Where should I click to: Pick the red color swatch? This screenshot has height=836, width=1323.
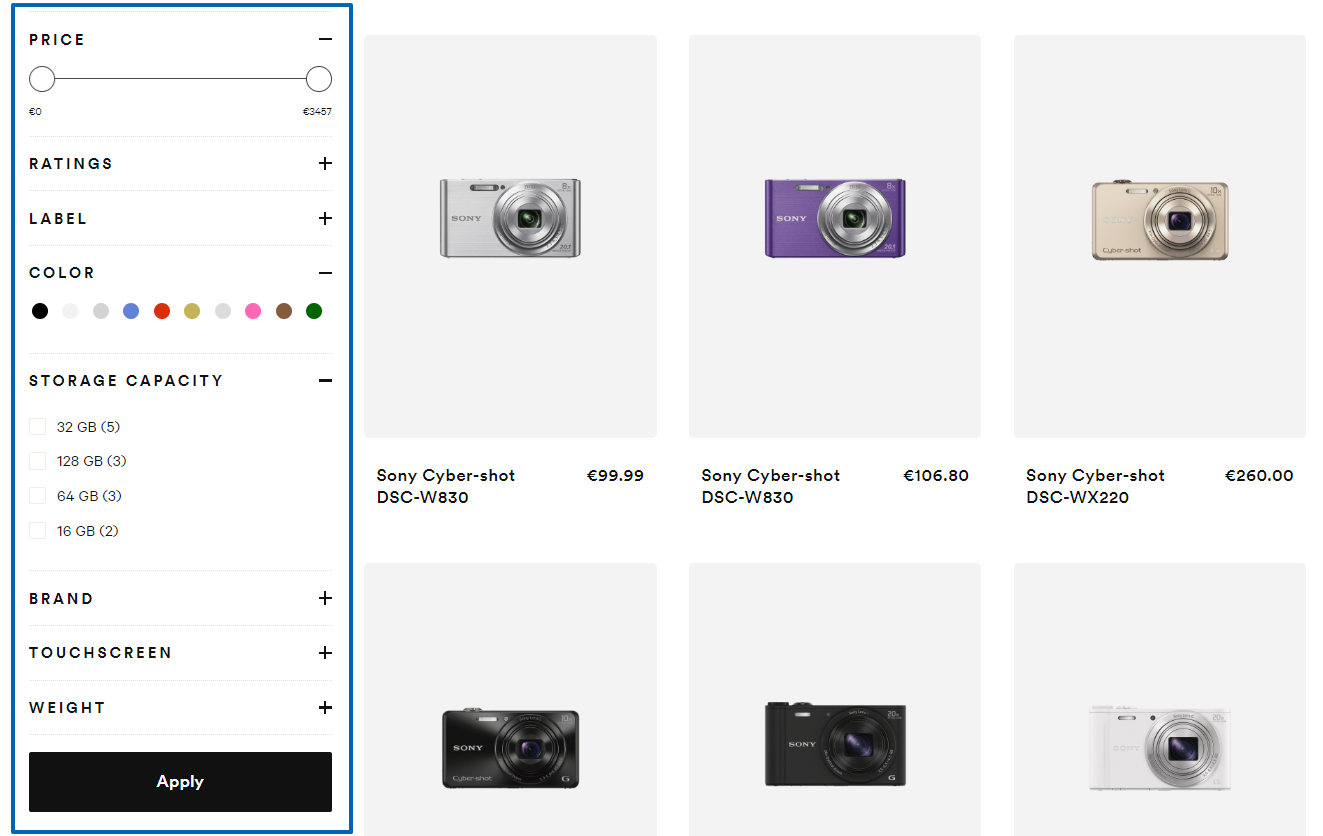[x=162, y=311]
